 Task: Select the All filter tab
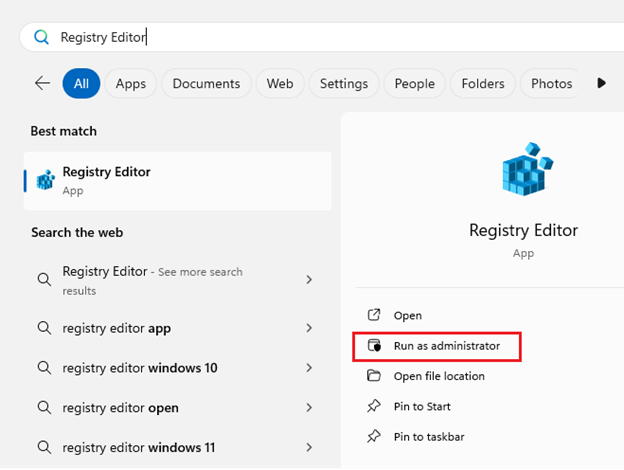(x=81, y=83)
